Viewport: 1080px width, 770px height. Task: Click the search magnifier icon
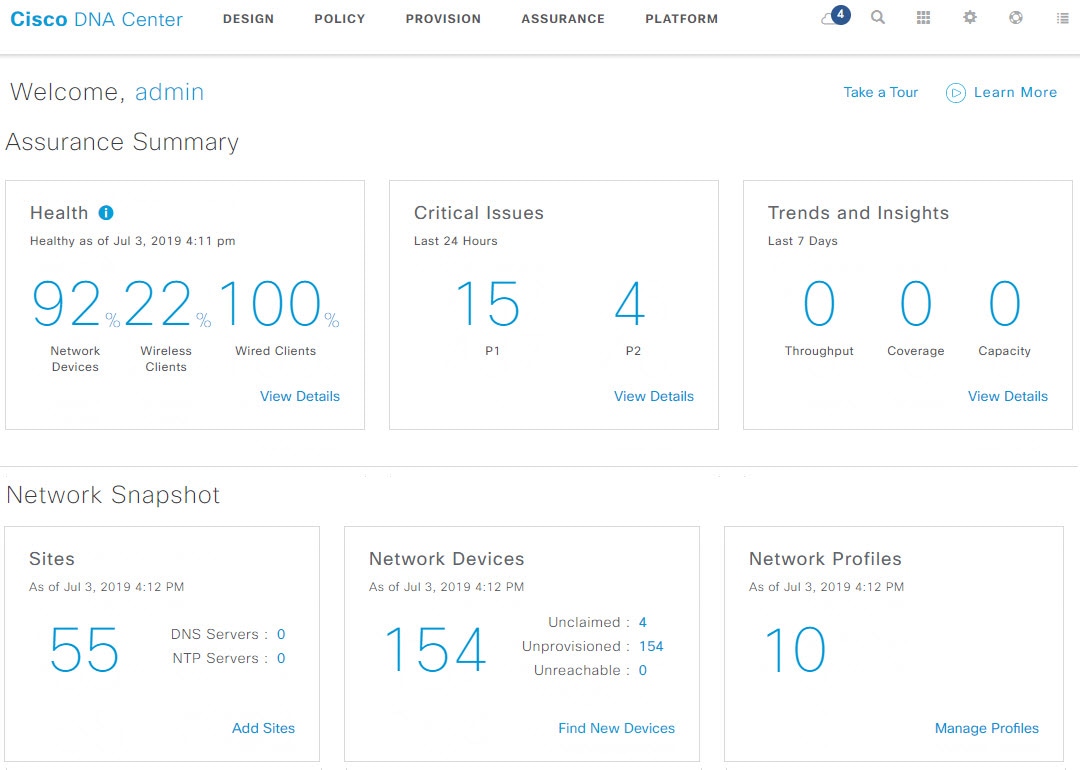[878, 18]
